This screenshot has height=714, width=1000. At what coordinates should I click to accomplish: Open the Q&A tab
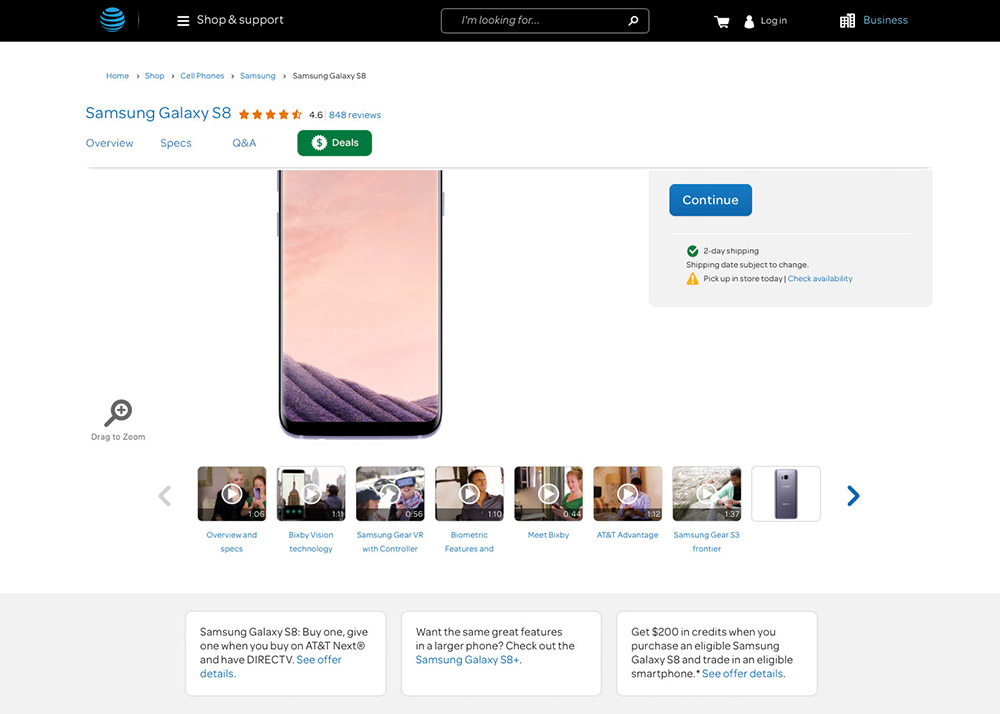(x=244, y=143)
